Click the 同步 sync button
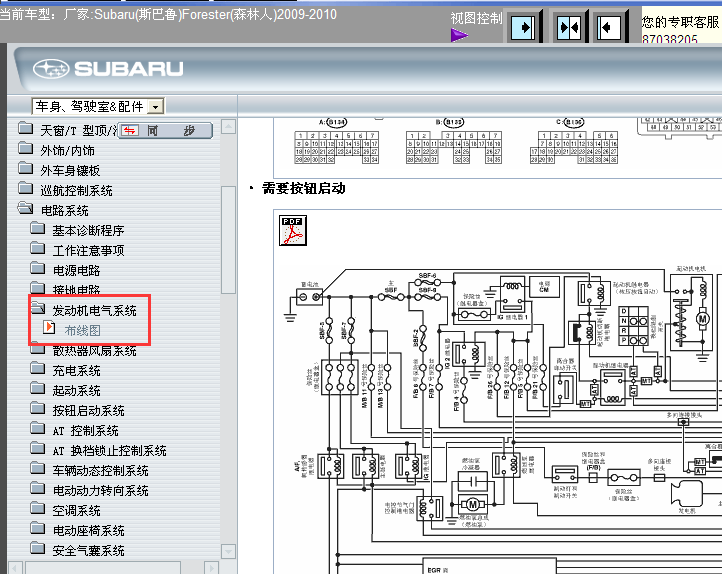This screenshot has width=722, height=574. [165, 131]
